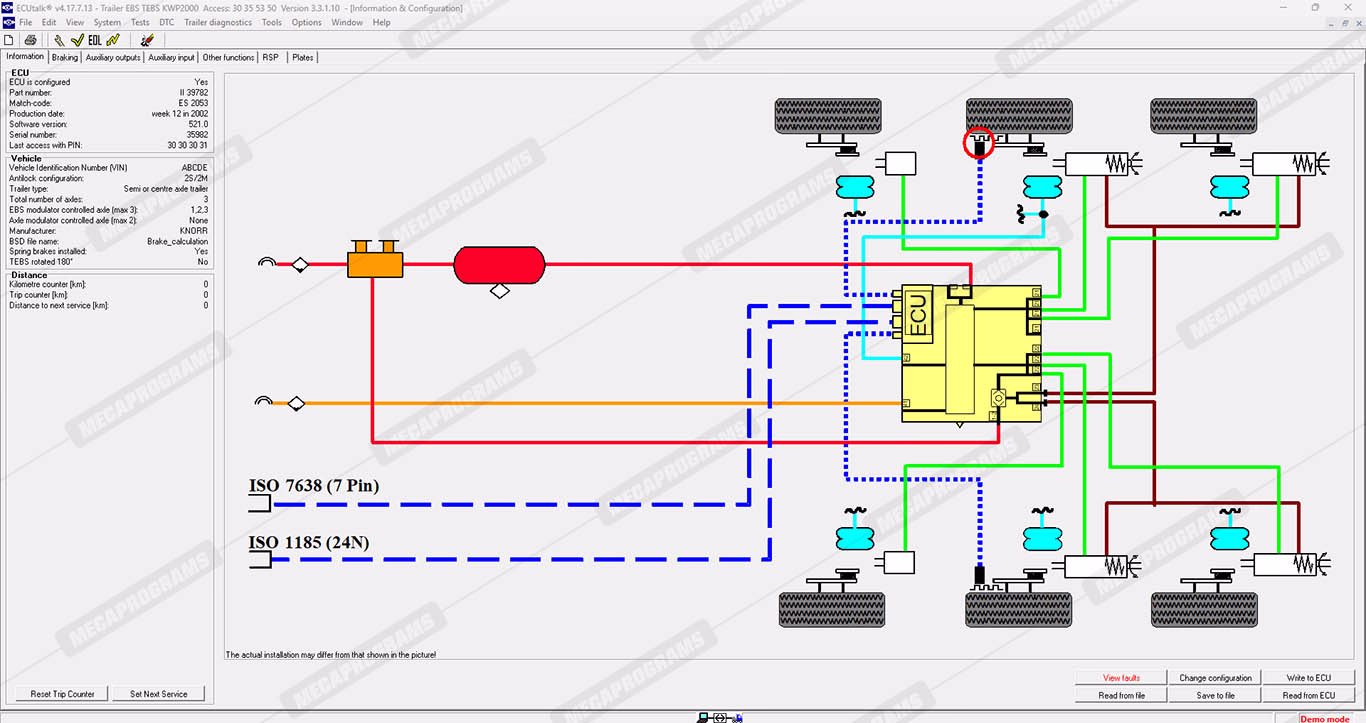This screenshot has width=1366, height=723.
Task: Open the Trailer diagnostics menu
Action: pos(219,22)
